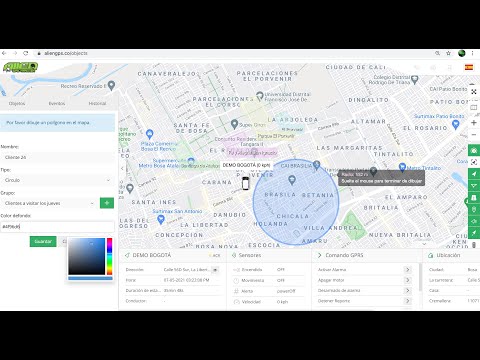Click the green left-arrow button in sidebar

(474, 221)
